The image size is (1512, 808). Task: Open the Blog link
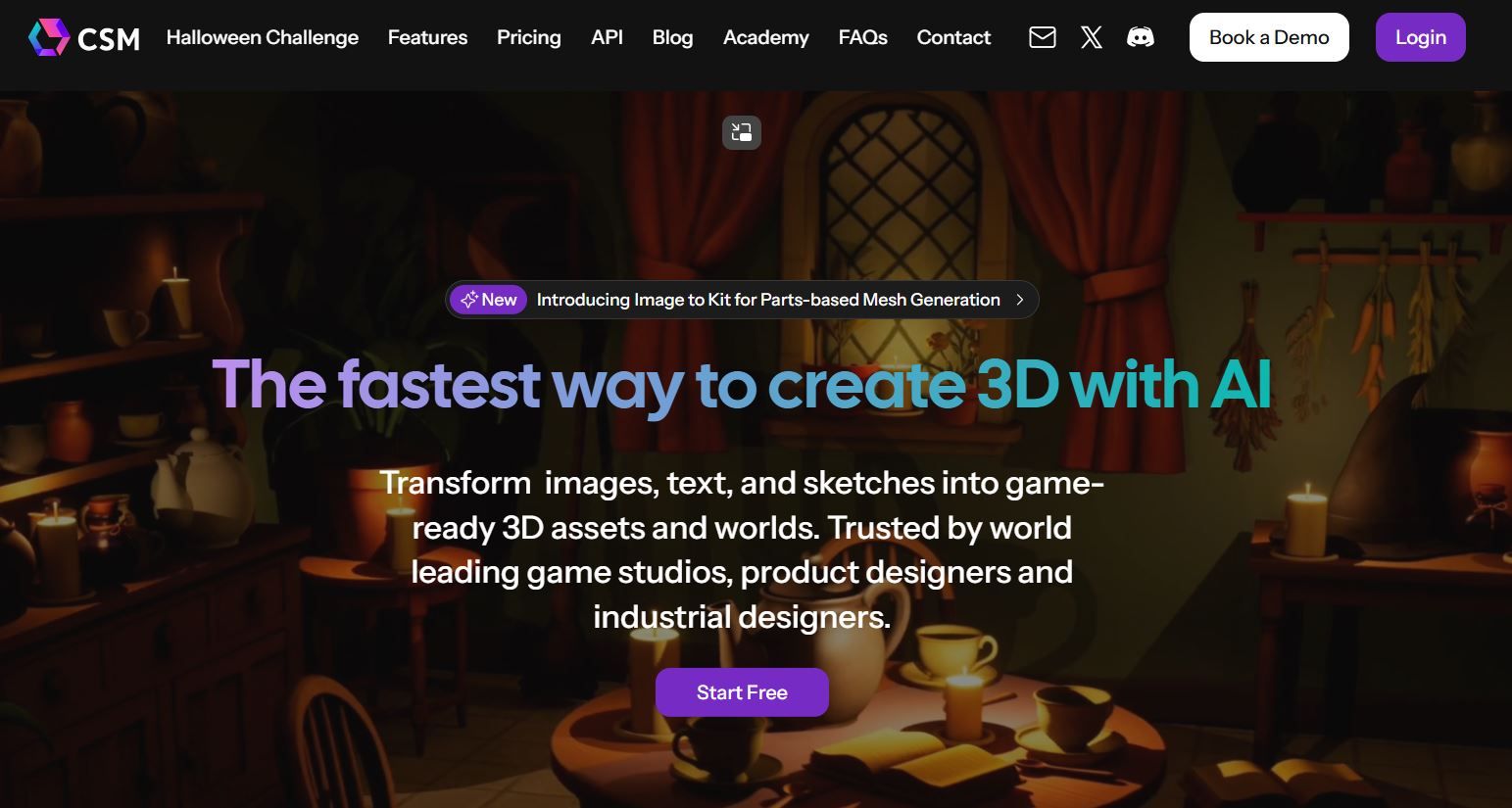[672, 37]
